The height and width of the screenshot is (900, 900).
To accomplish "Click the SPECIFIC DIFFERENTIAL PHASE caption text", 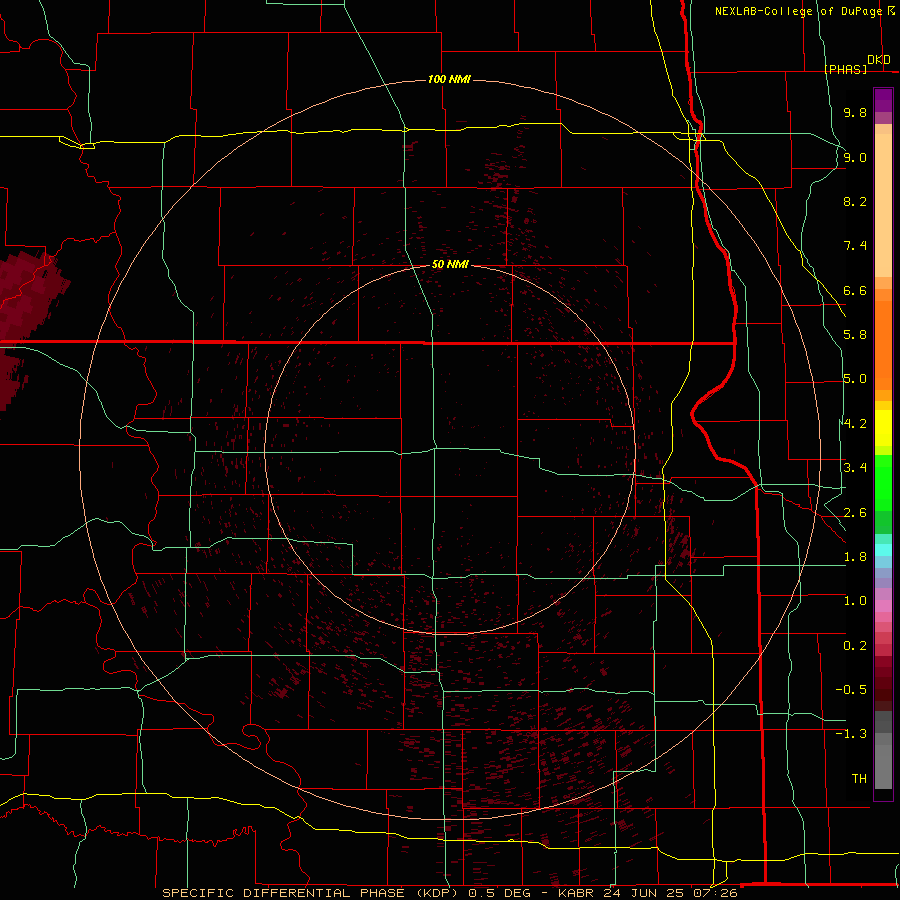I will point(284,893).
